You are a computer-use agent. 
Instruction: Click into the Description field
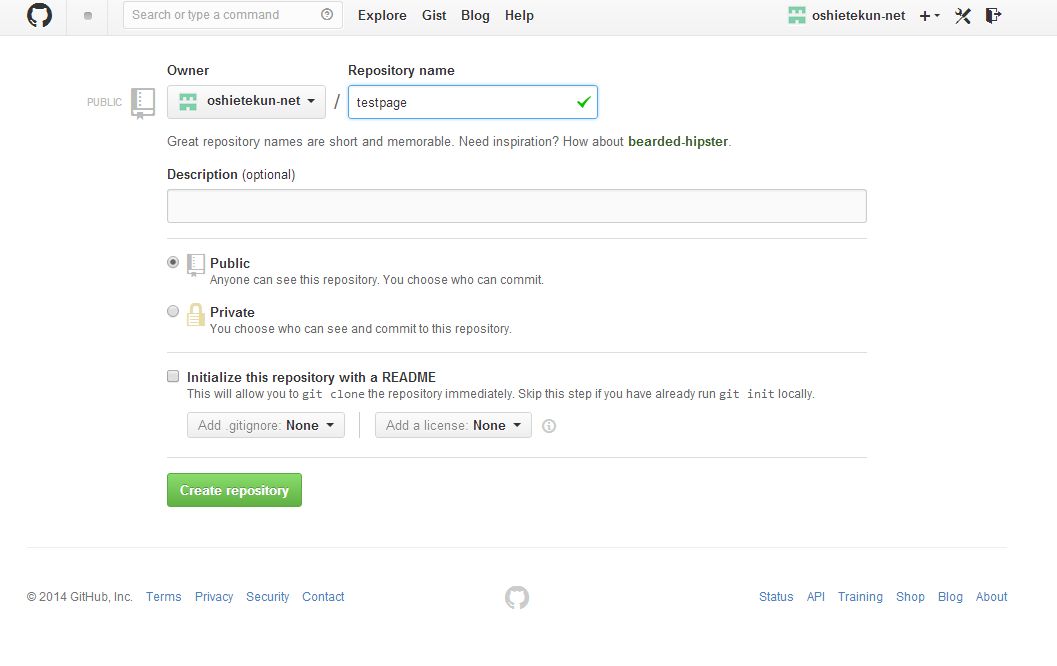[x=516, y=206]
